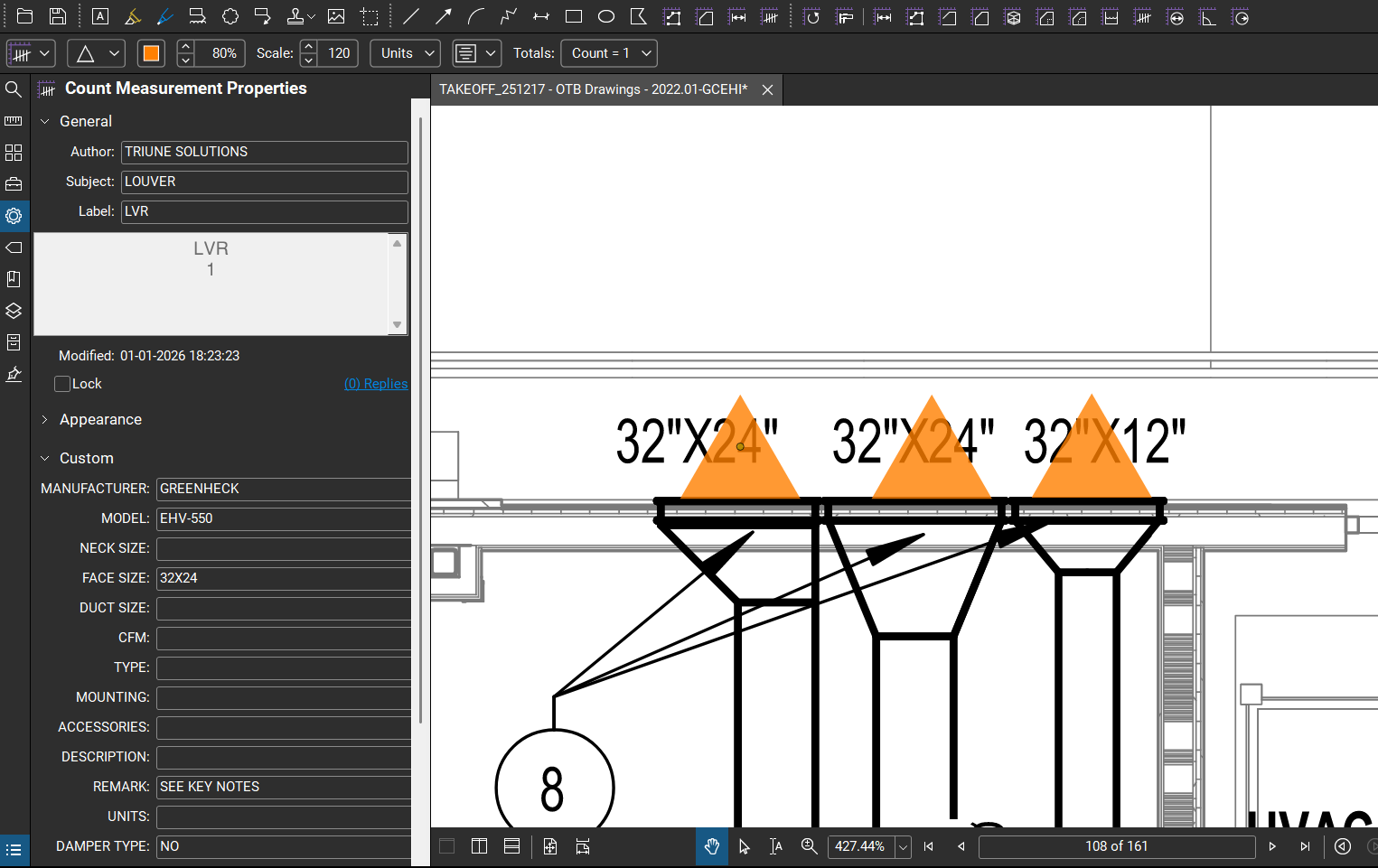Open the Layers panel icon
The width and height of the screenshot is (1378, 868).
pos(14,310)
